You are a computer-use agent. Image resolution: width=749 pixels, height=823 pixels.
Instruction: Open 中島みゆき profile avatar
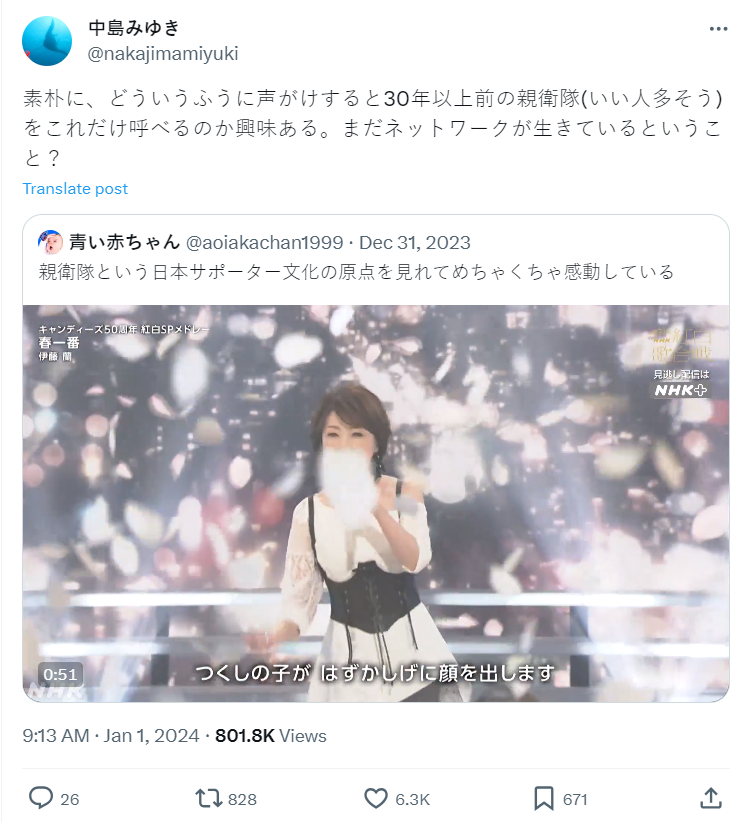[47, 41]
